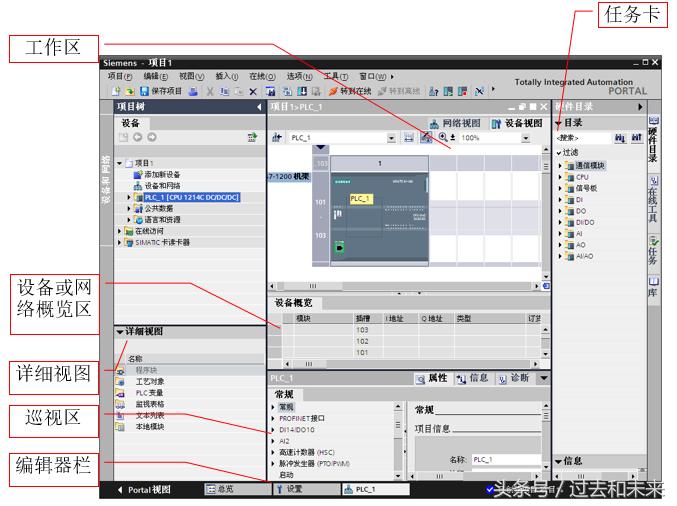Open the 插入(I) menu

pyautogui.click(x=227, y=76)
